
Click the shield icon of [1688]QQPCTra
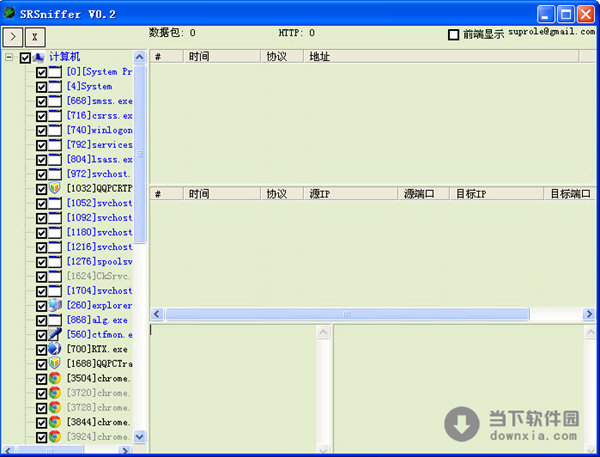coord(55,363)
